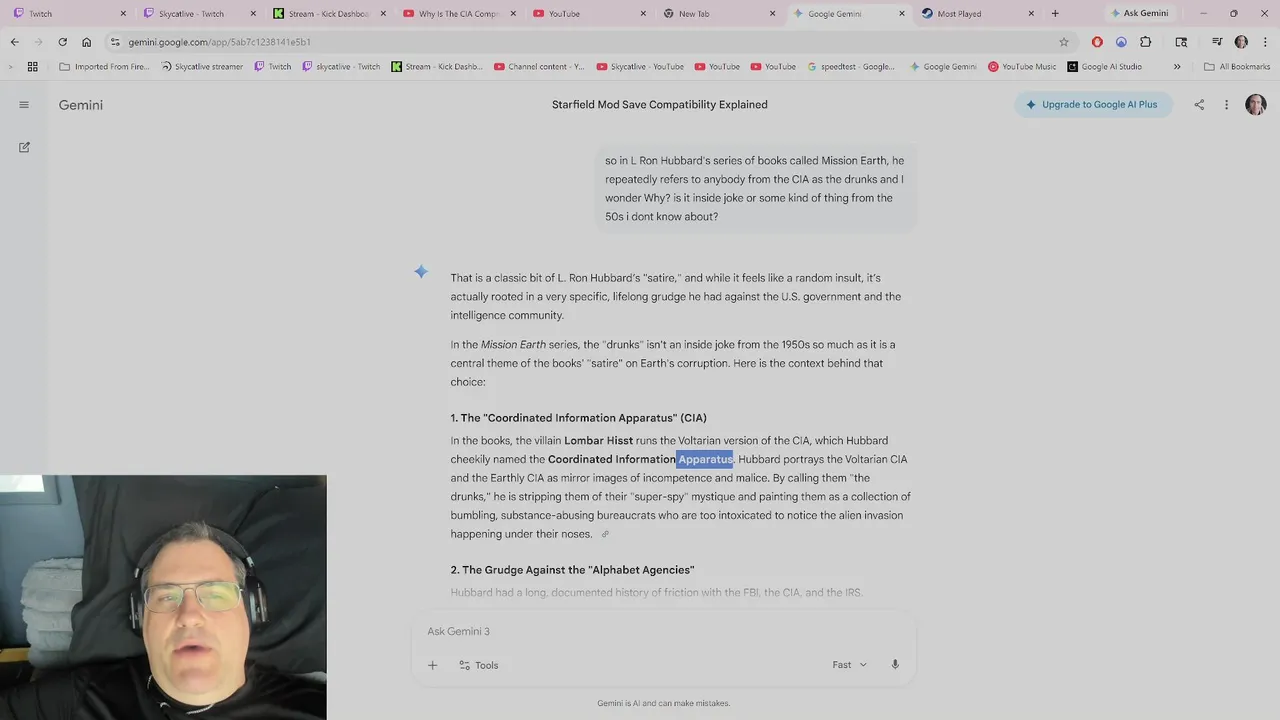This screenshot has width=1280, height=720.
Task: Go to the browser home page icon
Action: tap(87, 42)
